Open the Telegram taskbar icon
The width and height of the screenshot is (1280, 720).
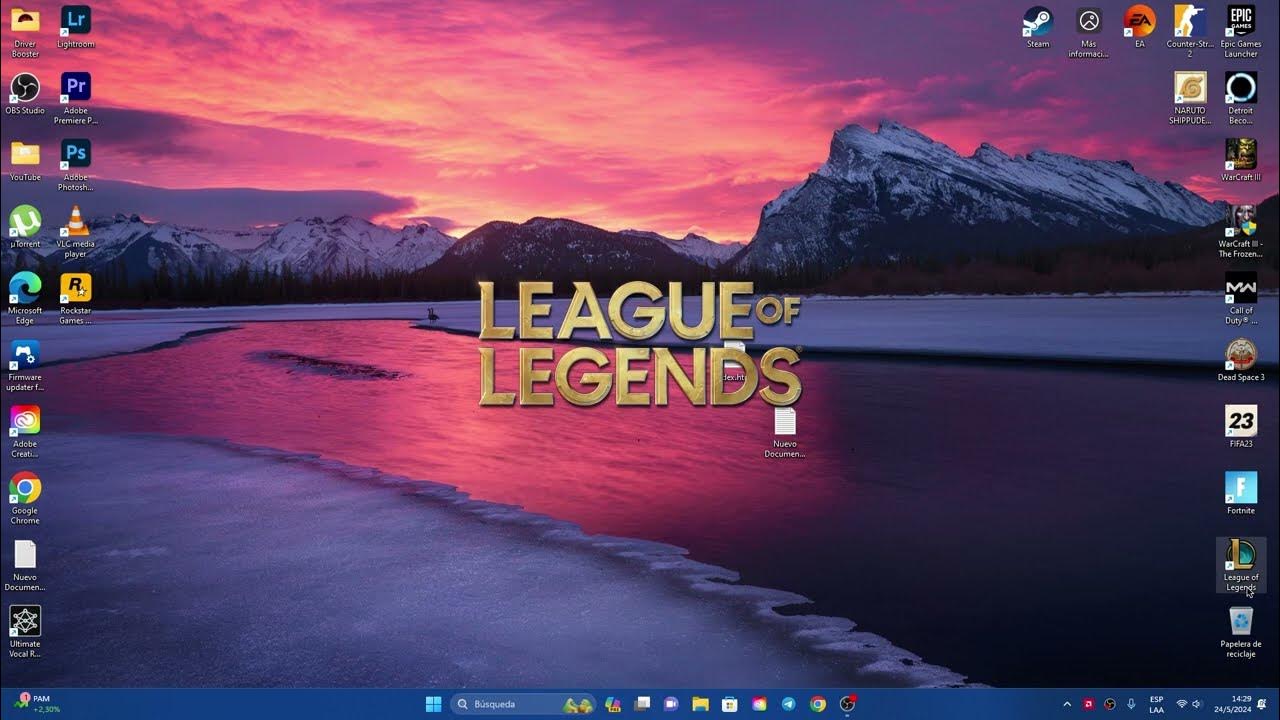(x=789, y=704)
